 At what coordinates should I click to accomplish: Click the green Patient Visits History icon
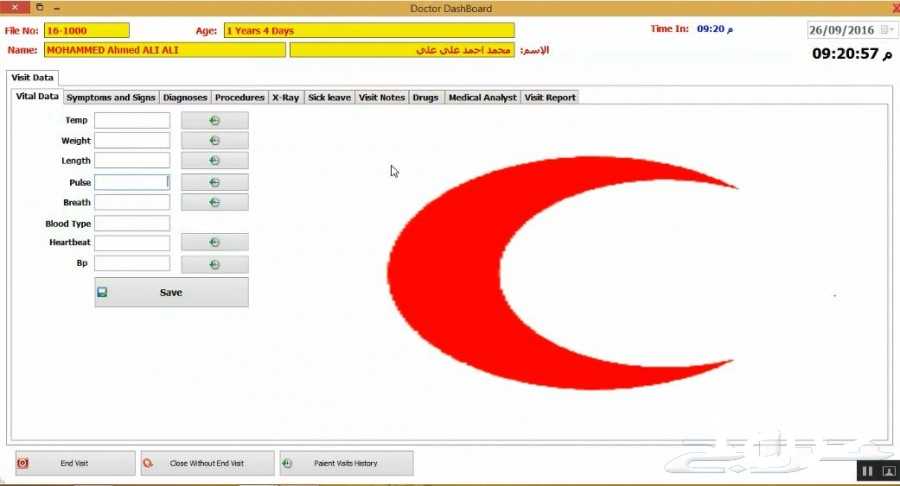point(287,463)
